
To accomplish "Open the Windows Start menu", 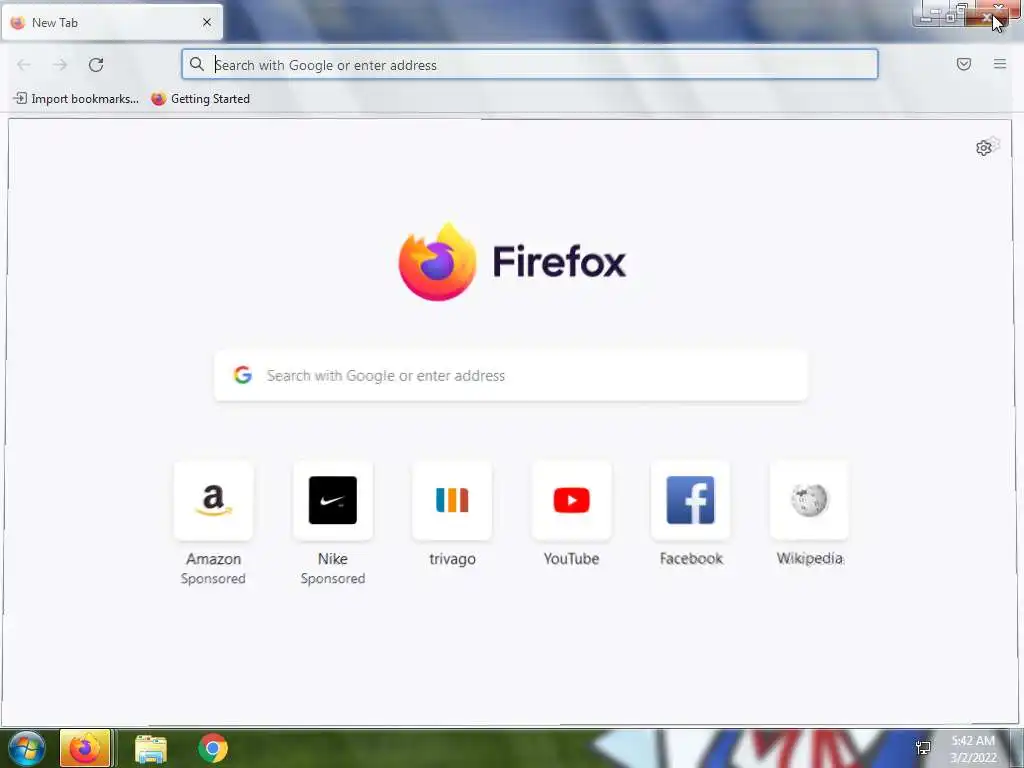I will coord(27,748).
